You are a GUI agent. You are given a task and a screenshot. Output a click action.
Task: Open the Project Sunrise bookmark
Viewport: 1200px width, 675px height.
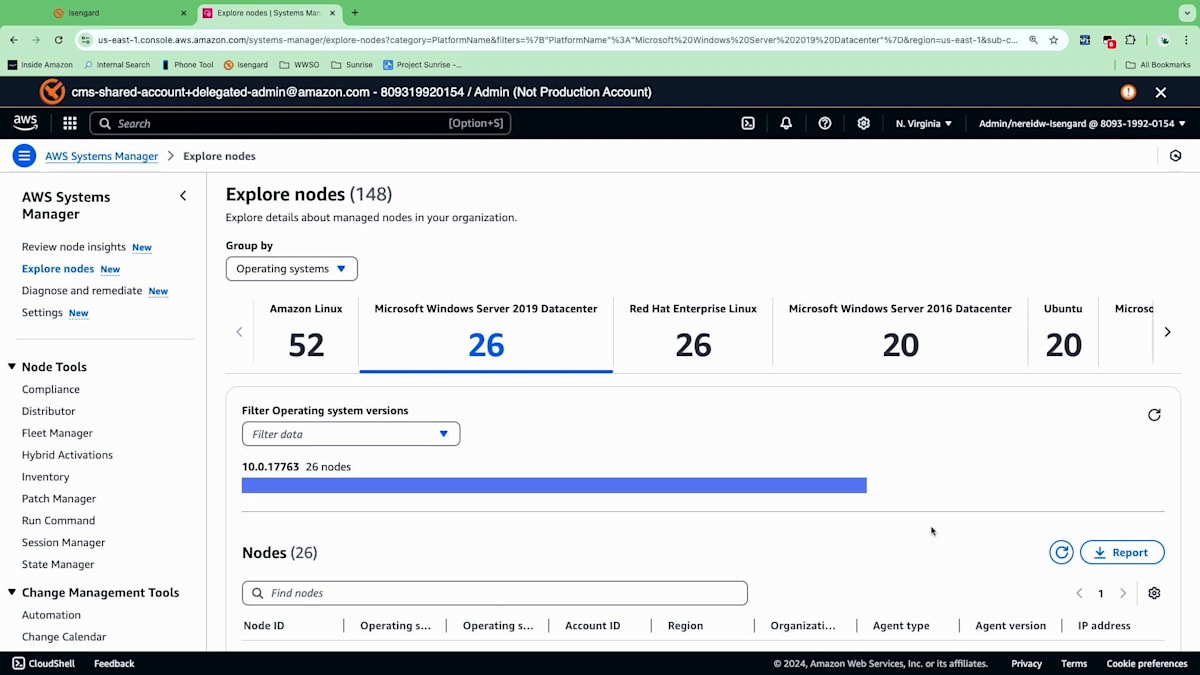point(422,65)
